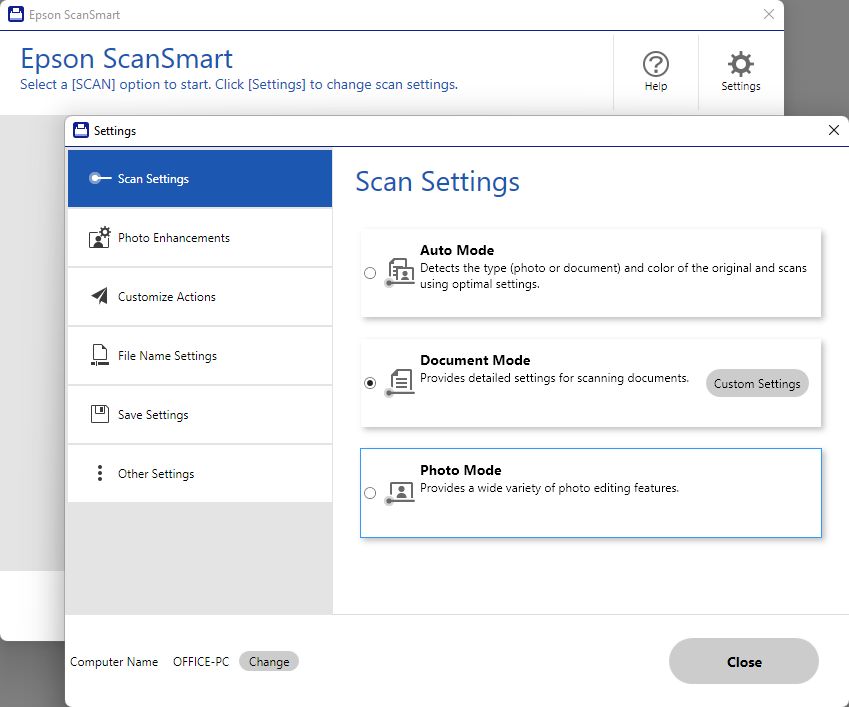The height and width of the screenshot is (707, 849).
Task: Switch to File Name Settings tab
Action: 200,355
